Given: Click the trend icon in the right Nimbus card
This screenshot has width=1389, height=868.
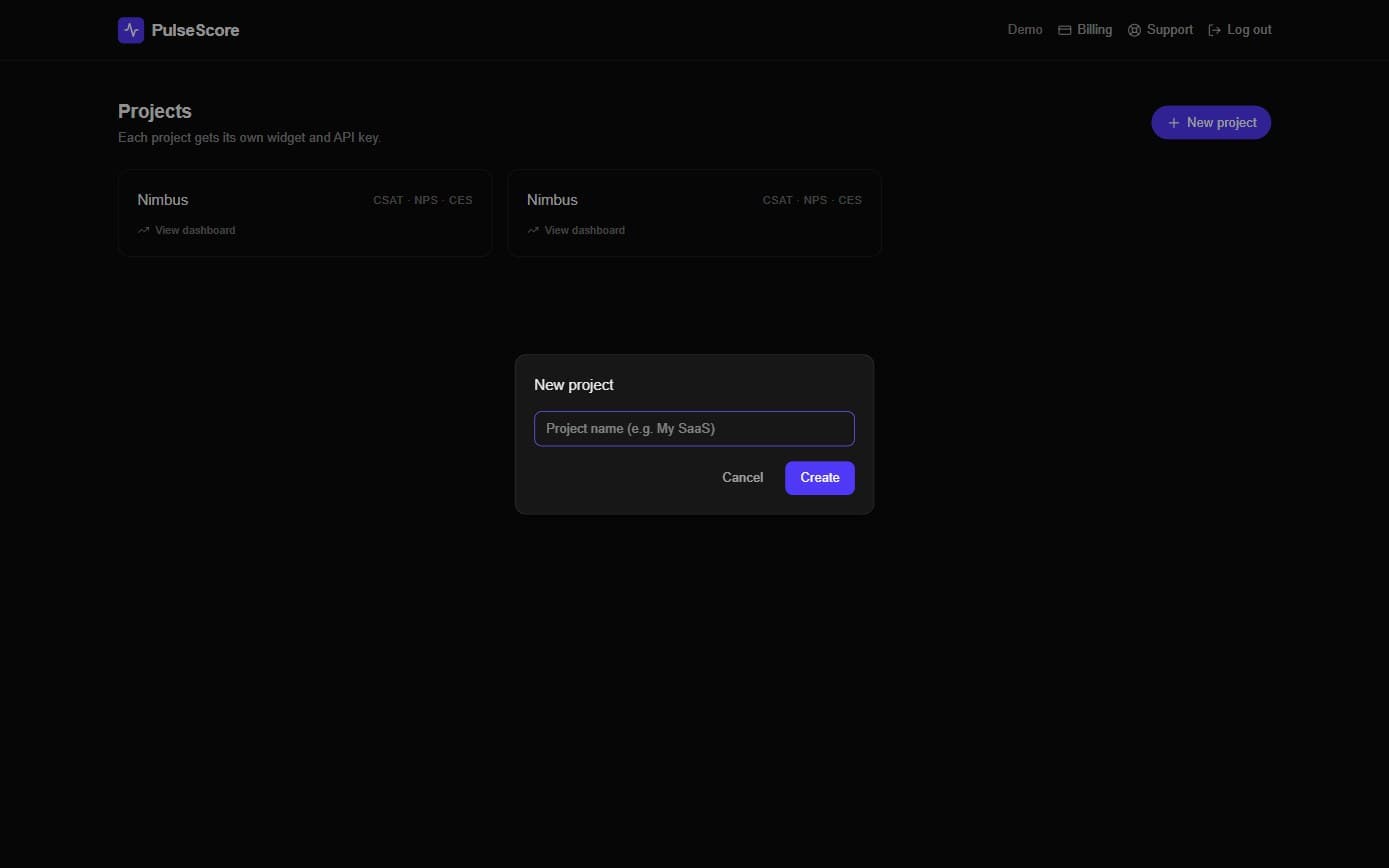Looking at the screenshot, I should pyautogui.click(x=533, y=230).
